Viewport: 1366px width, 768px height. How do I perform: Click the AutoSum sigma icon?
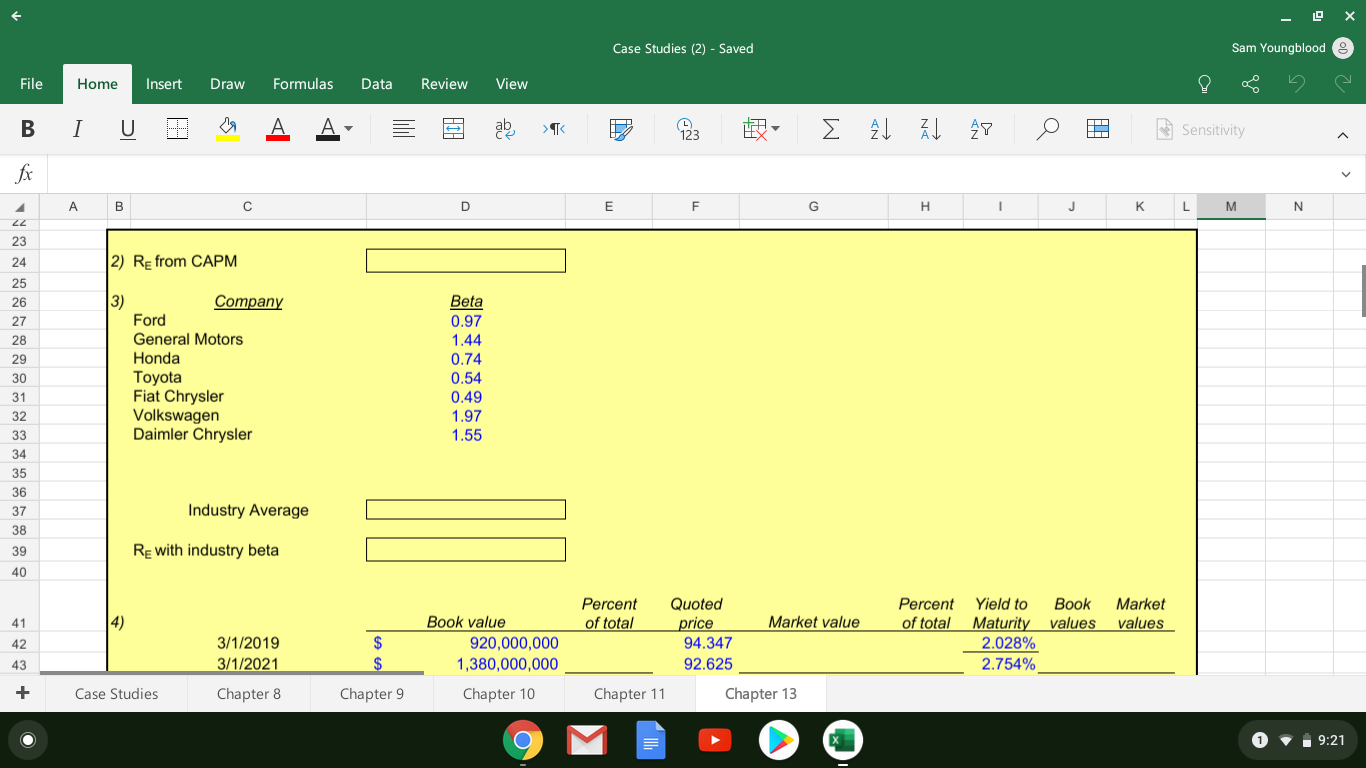830,130
